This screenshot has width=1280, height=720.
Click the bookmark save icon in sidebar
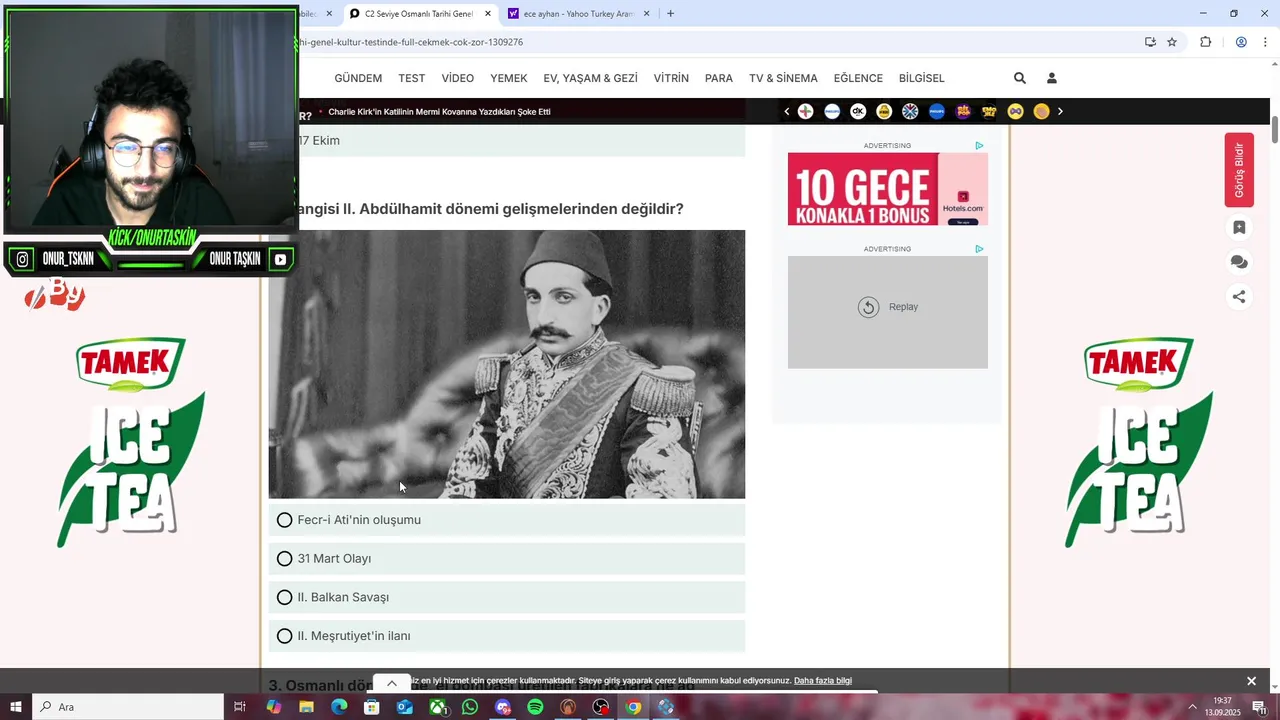1239,227
